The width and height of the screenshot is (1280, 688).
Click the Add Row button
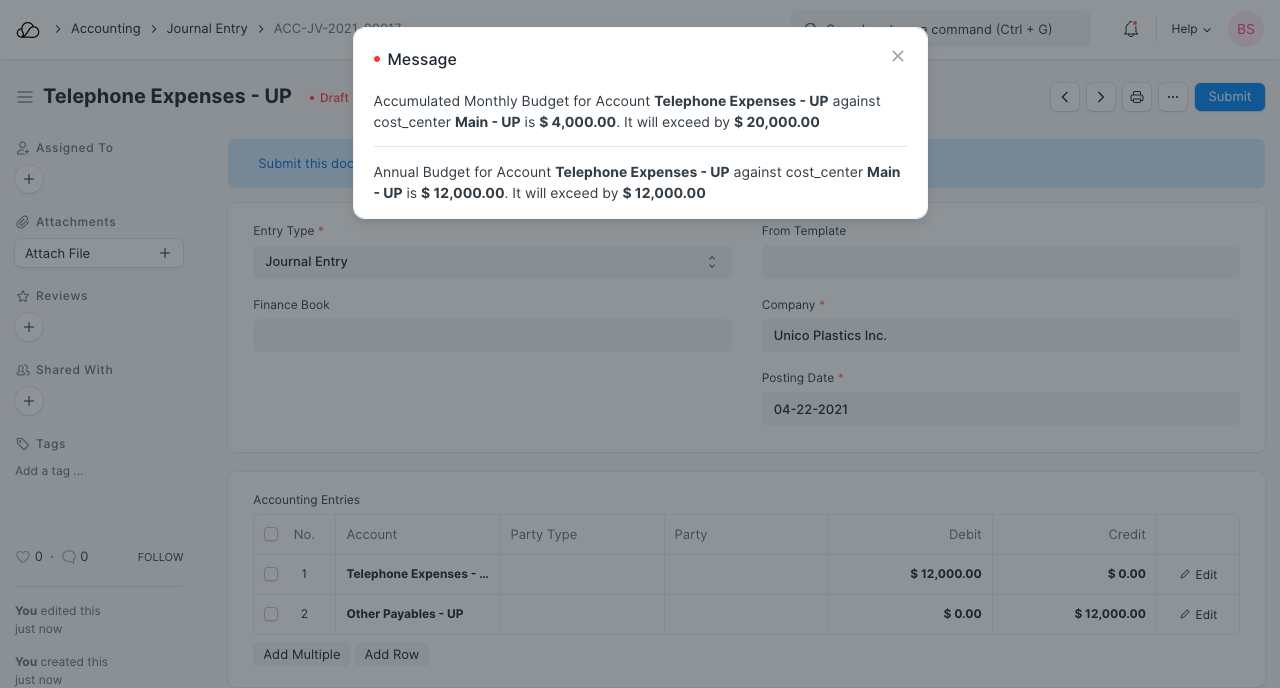(391, 654)
